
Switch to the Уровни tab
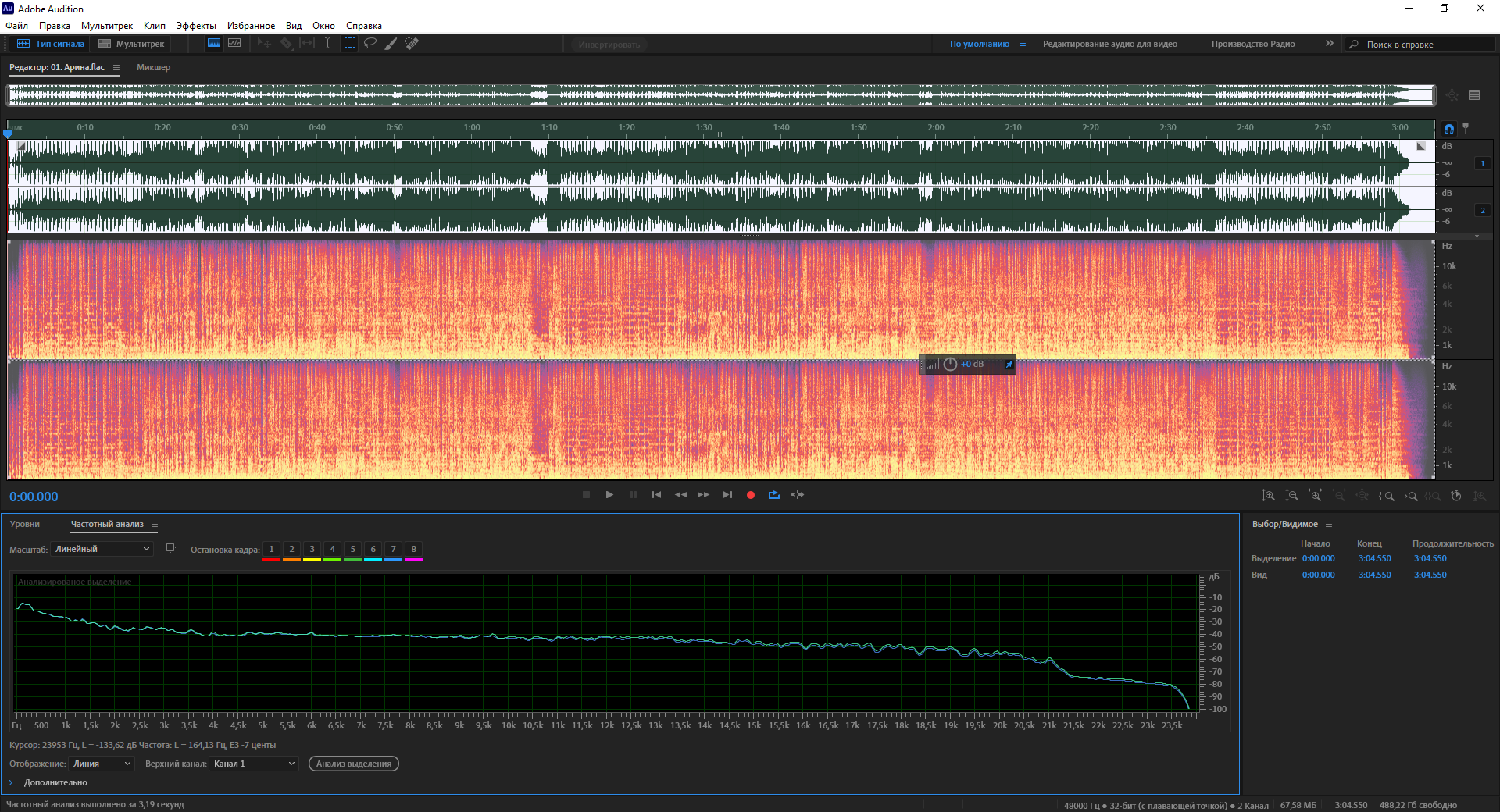(x=25, y=524)
